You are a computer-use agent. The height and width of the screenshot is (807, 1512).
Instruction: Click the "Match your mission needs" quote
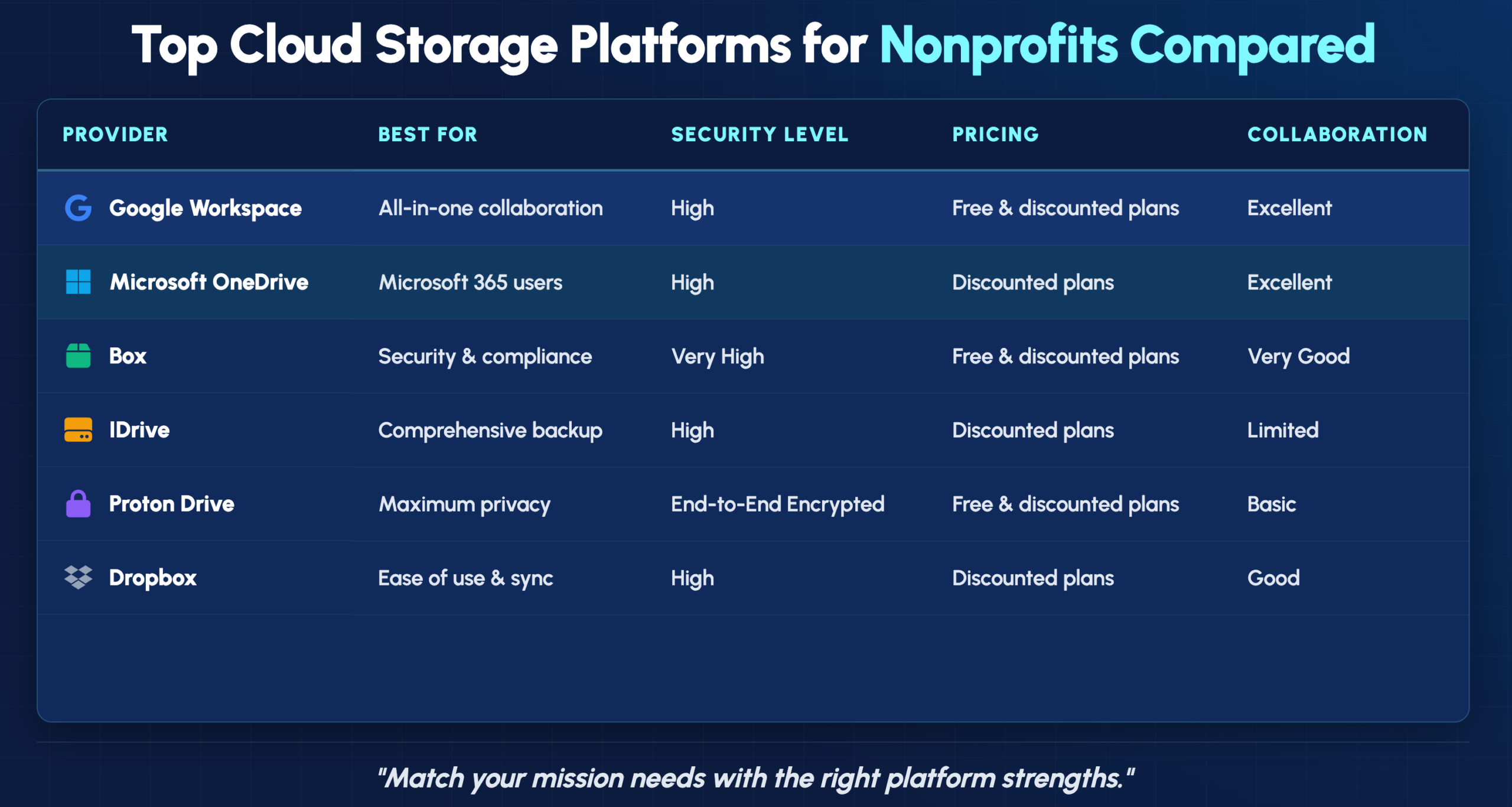pos(756,778)
